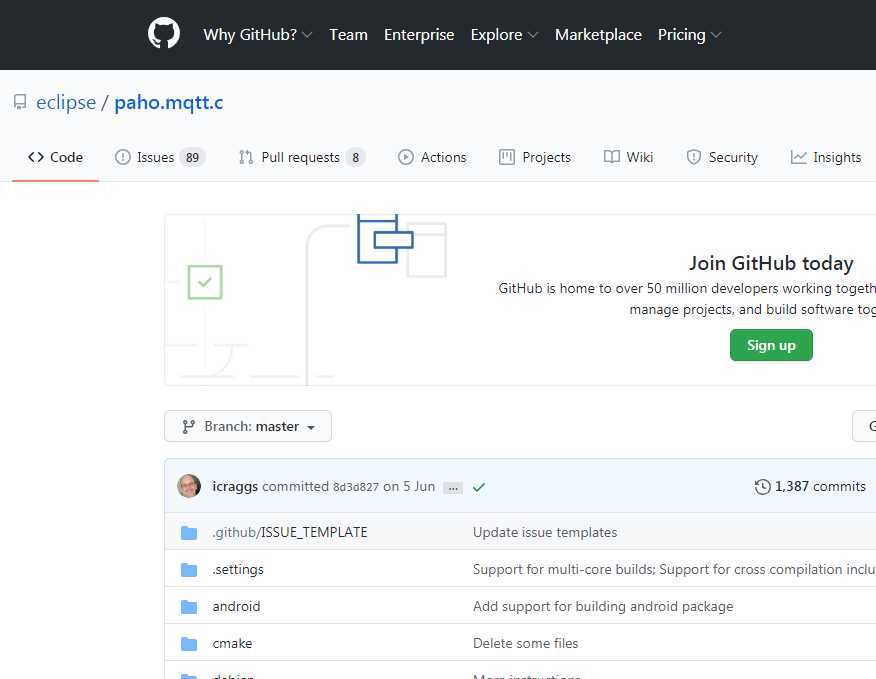The width and height of the screenshot is (876, 679).
Task: Open the Projects tab
Action: click(535, 158)
